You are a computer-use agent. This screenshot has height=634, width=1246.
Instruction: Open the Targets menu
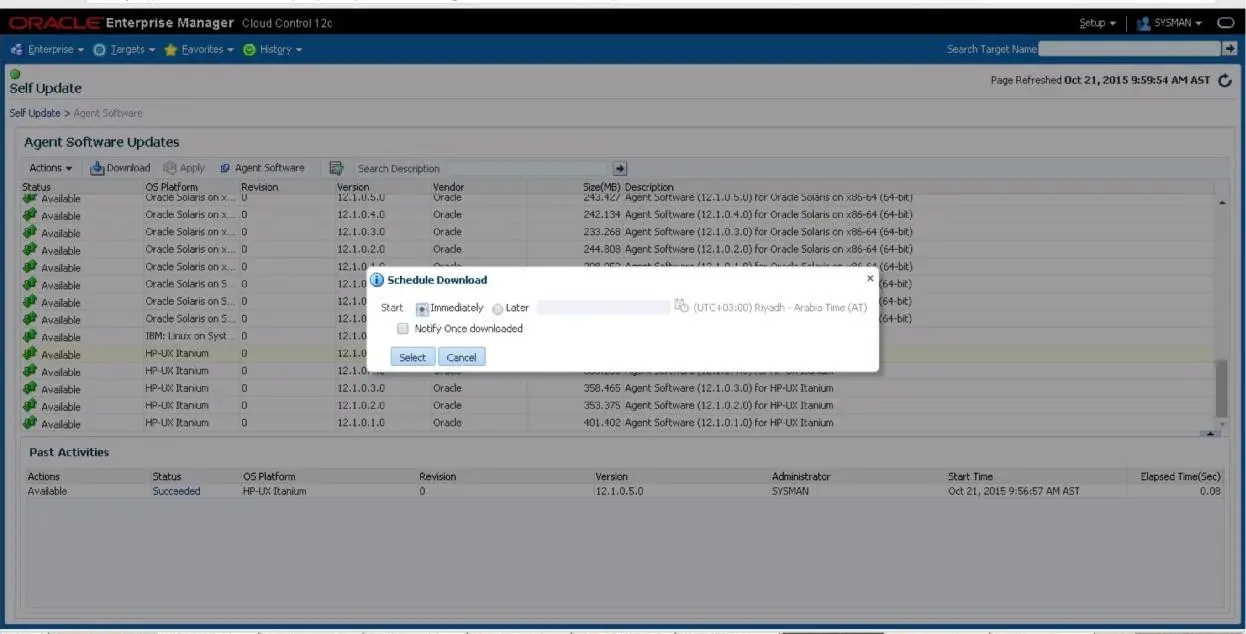tap(124, 49)
